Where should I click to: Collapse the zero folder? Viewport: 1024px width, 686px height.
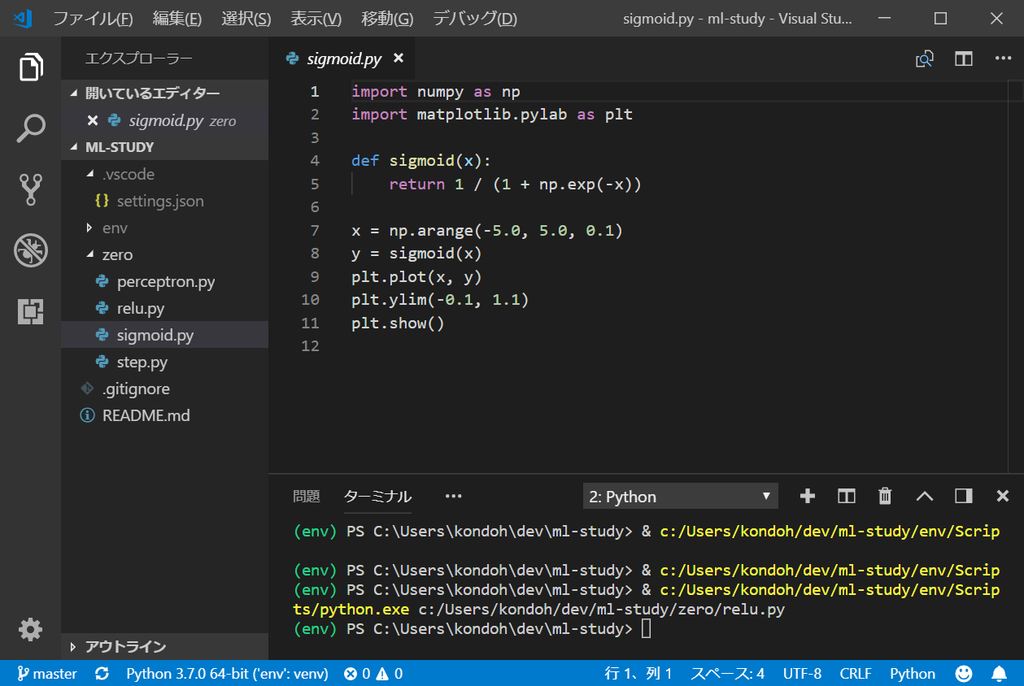point(165,254)
